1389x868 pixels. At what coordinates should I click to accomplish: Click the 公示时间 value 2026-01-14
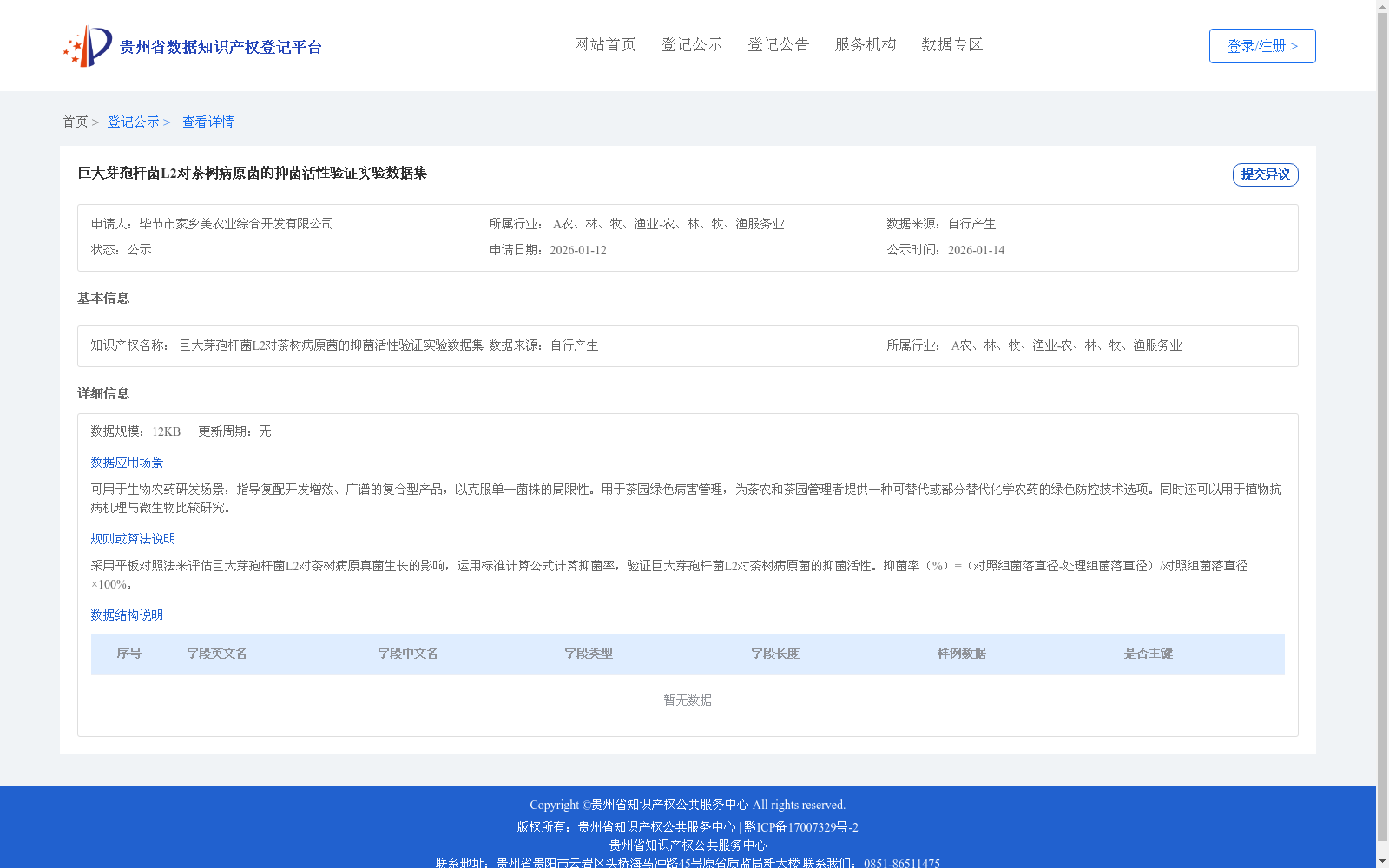[976, 250]
